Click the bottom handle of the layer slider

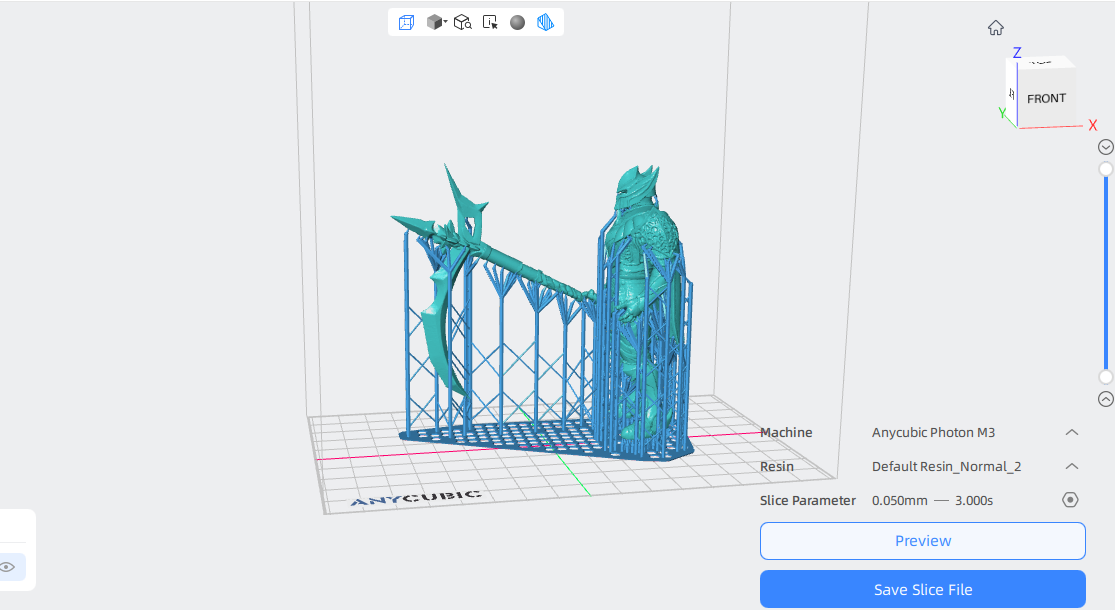(x=1106, y=377)
